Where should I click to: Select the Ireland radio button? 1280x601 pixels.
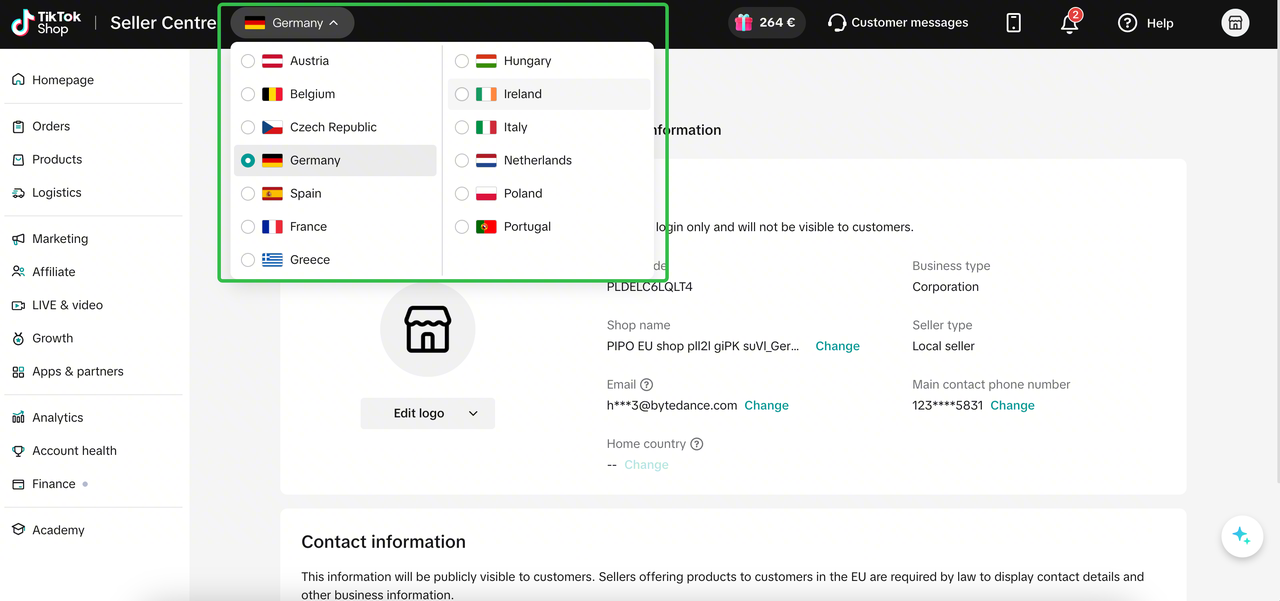point(462,94)
